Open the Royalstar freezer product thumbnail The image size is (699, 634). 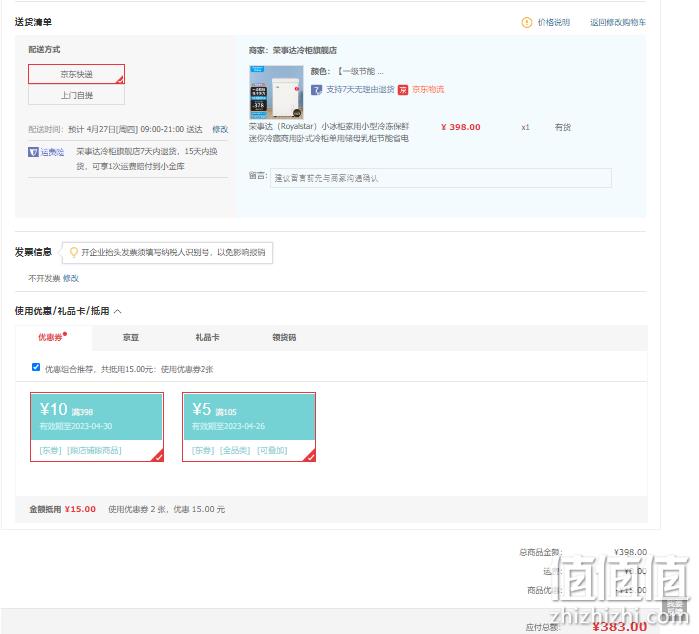pyautogui.click(x=276, y=93)
